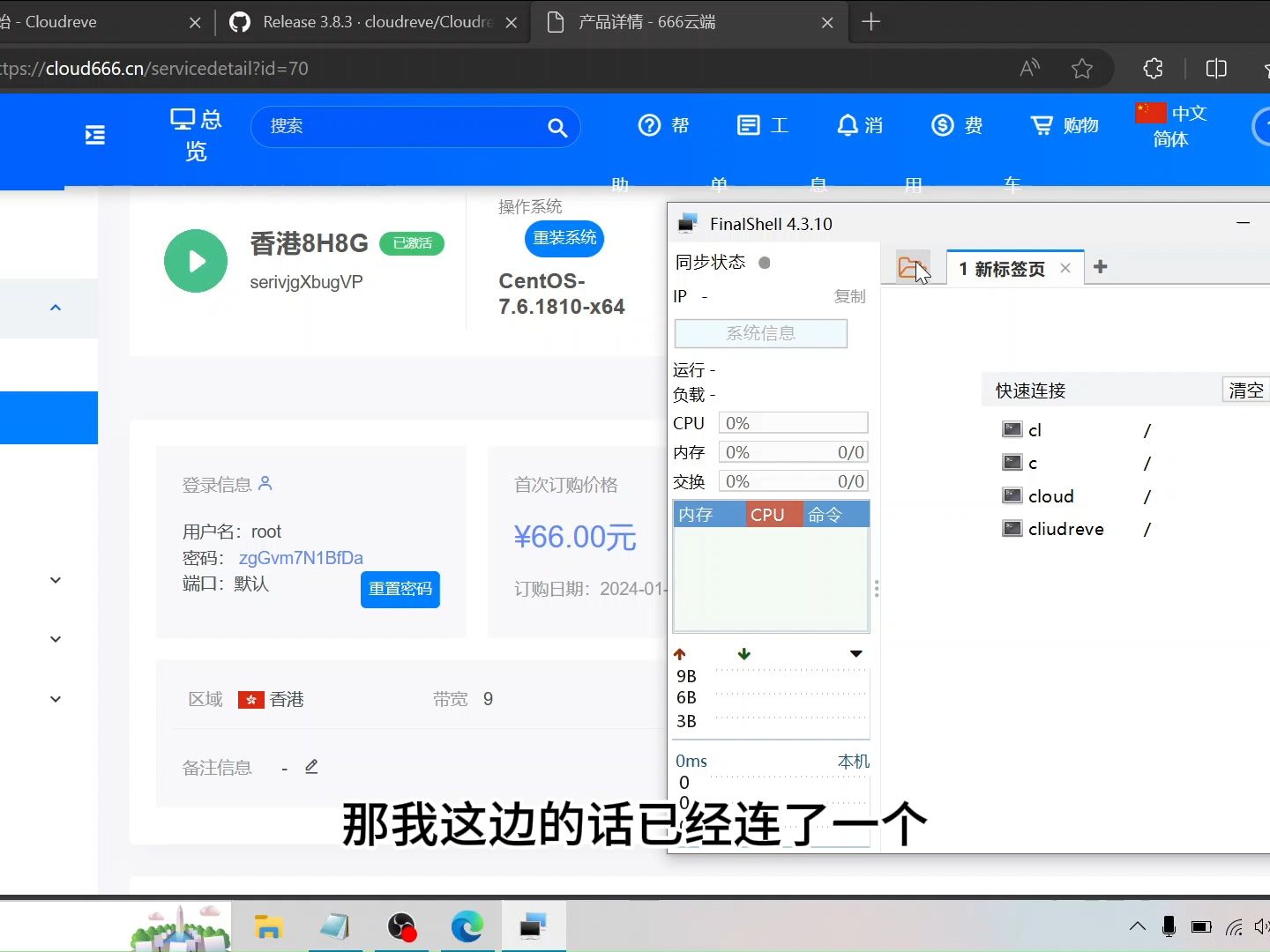Click the green play button for 香港8H8G
1270x952 pixels.
196,261
